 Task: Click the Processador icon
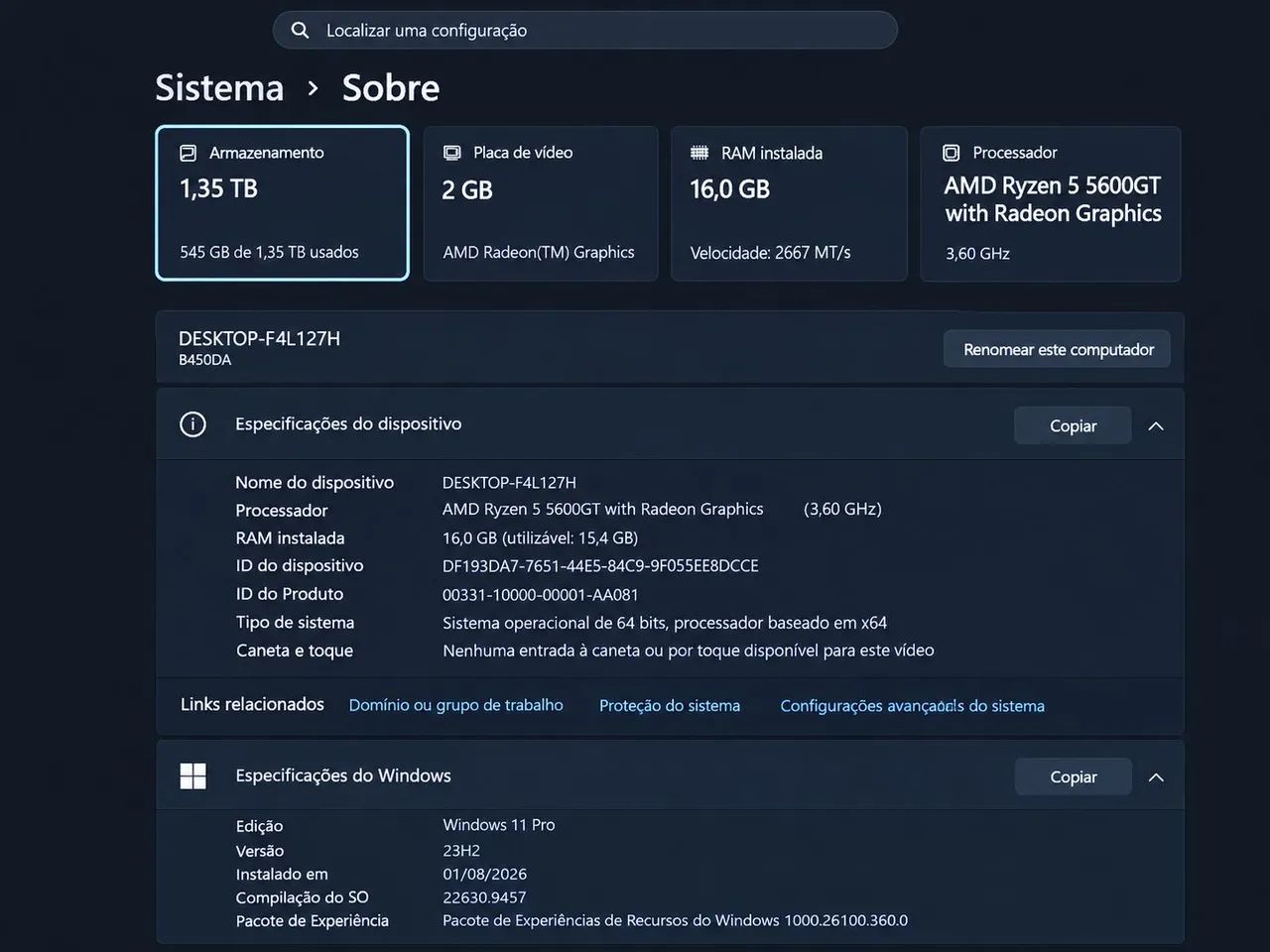point(951,153)
